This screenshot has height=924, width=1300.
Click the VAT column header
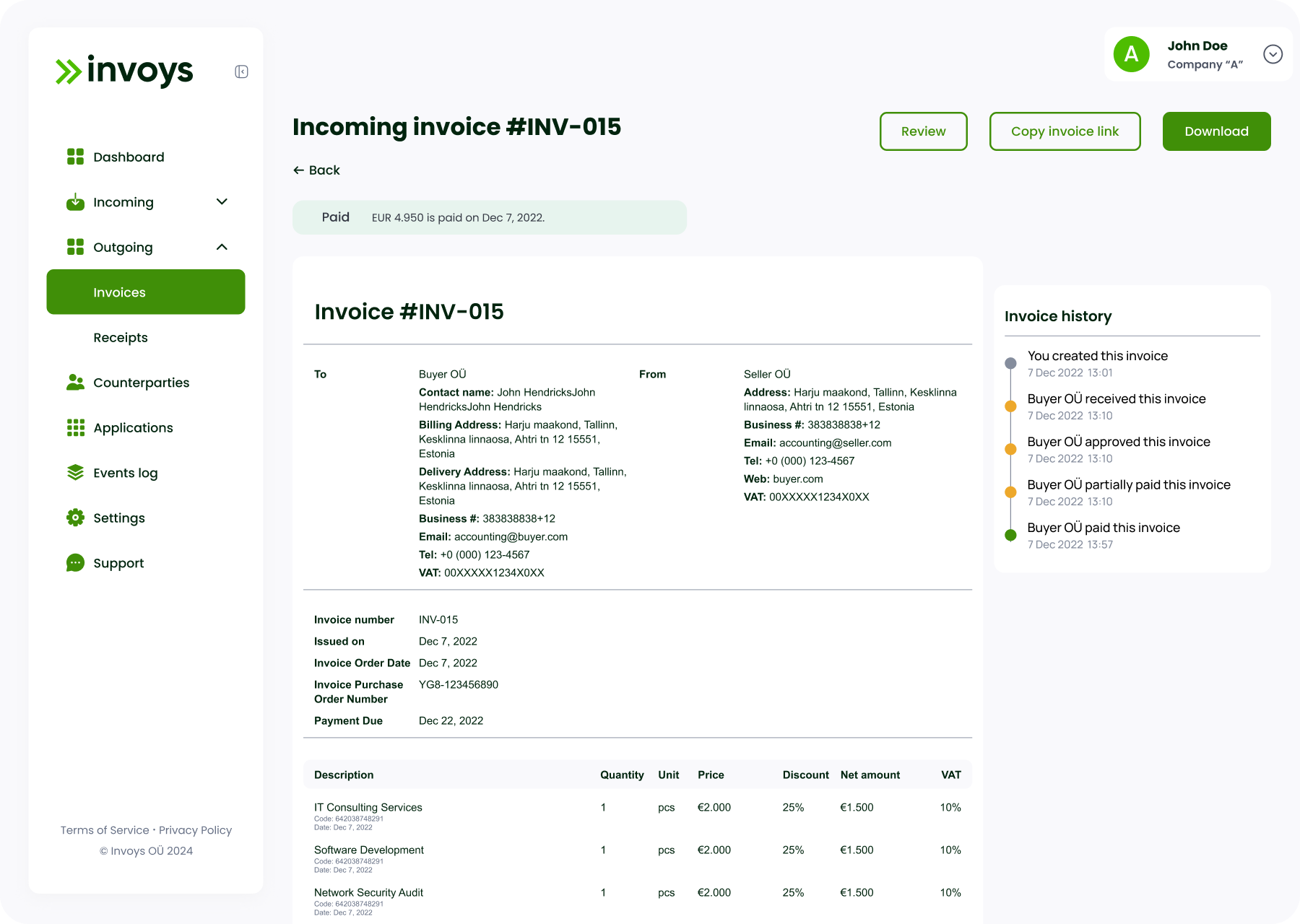pos(950,775)
